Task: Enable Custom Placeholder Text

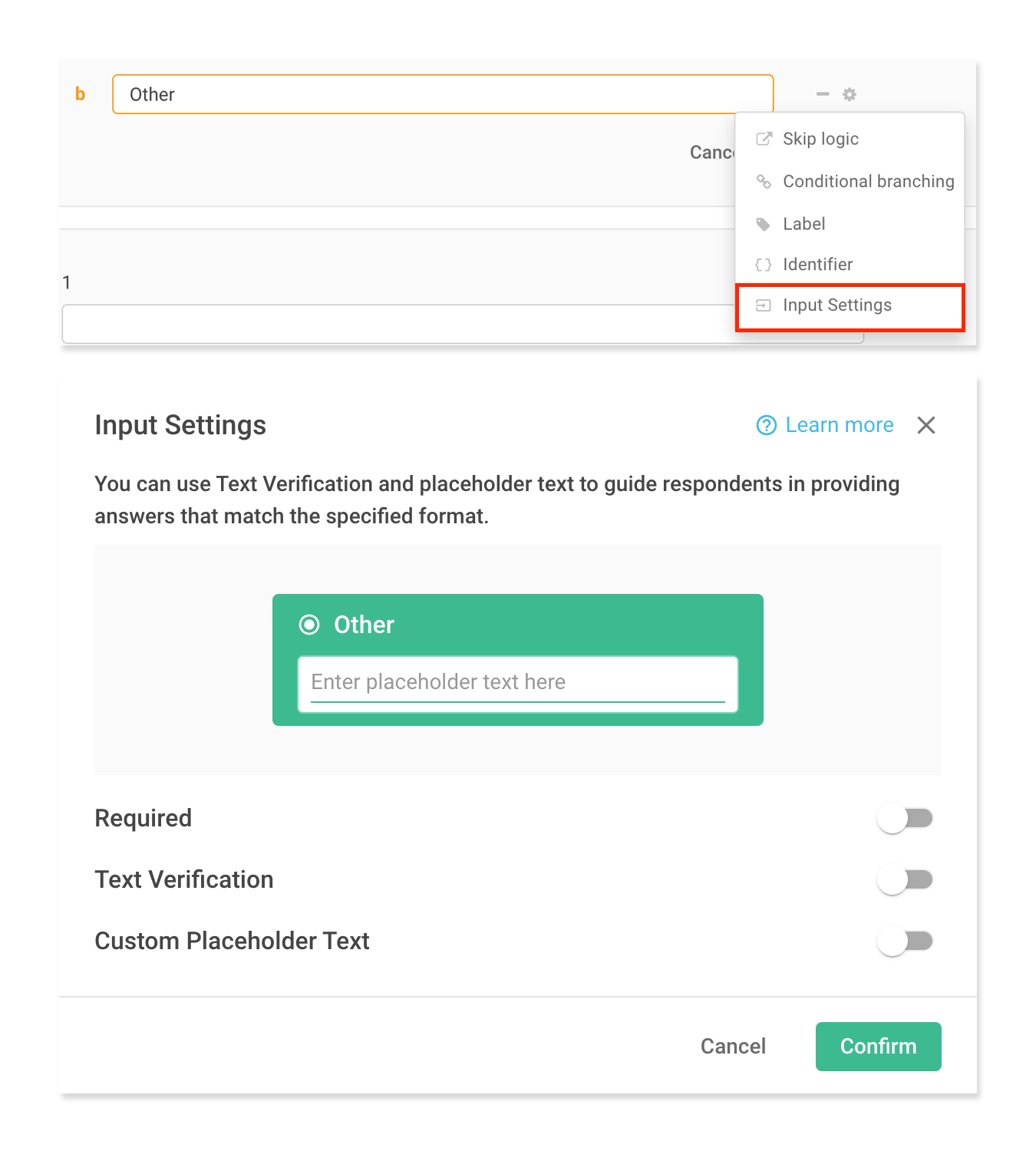Action: coord(906,941)
